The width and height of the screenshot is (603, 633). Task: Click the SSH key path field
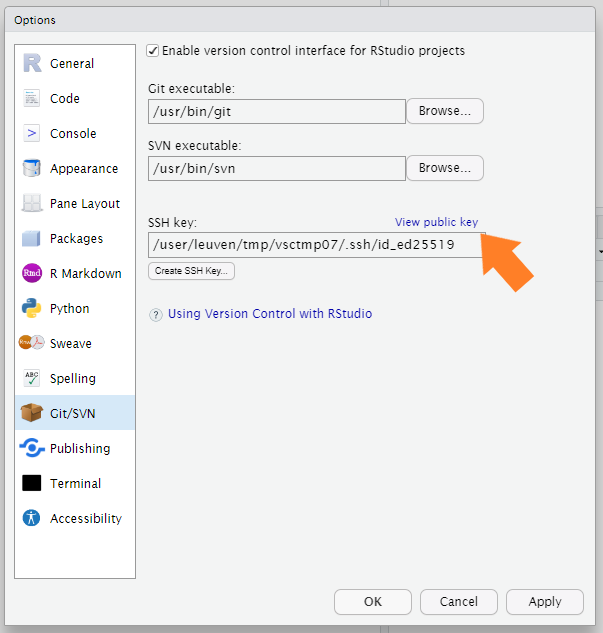click(x=315, y=245)
